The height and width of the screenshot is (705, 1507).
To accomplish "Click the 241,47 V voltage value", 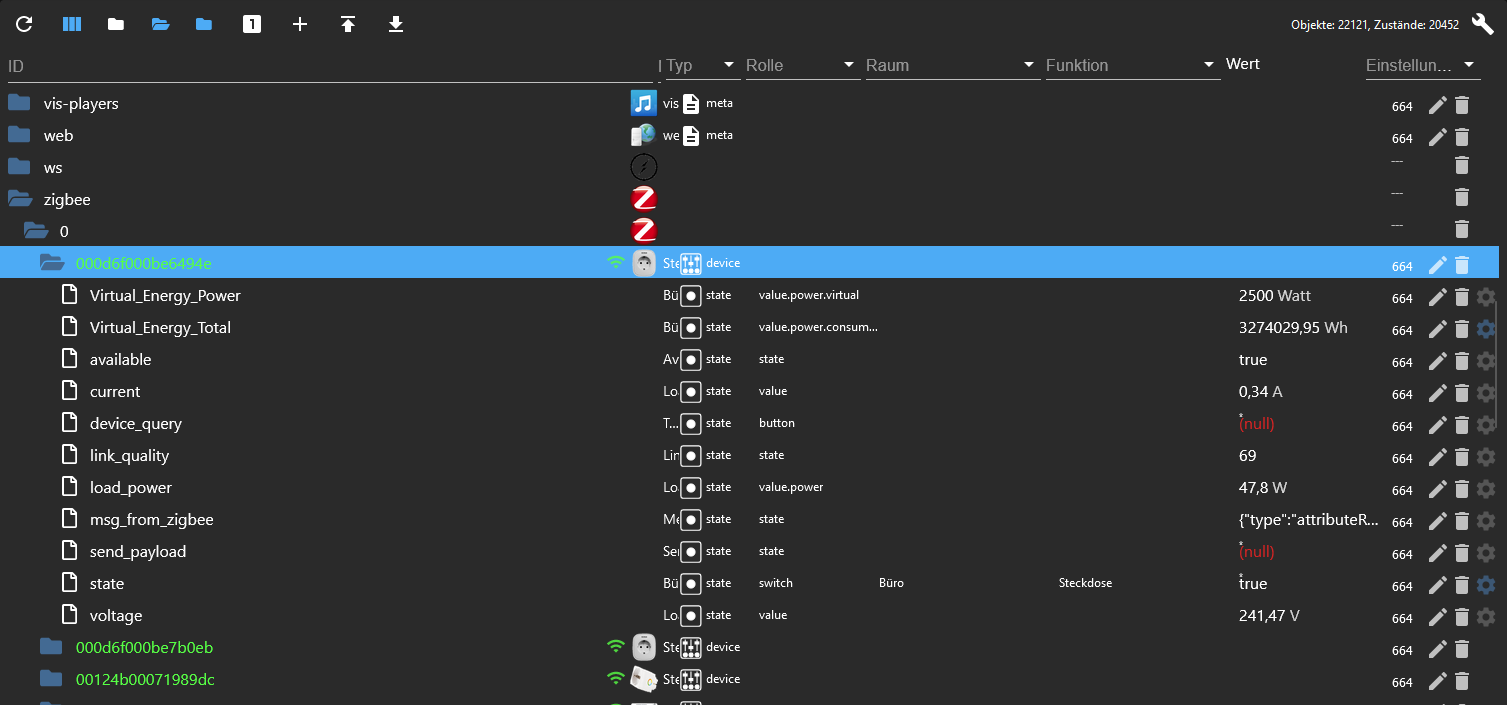I will (x=1270, y=616).
